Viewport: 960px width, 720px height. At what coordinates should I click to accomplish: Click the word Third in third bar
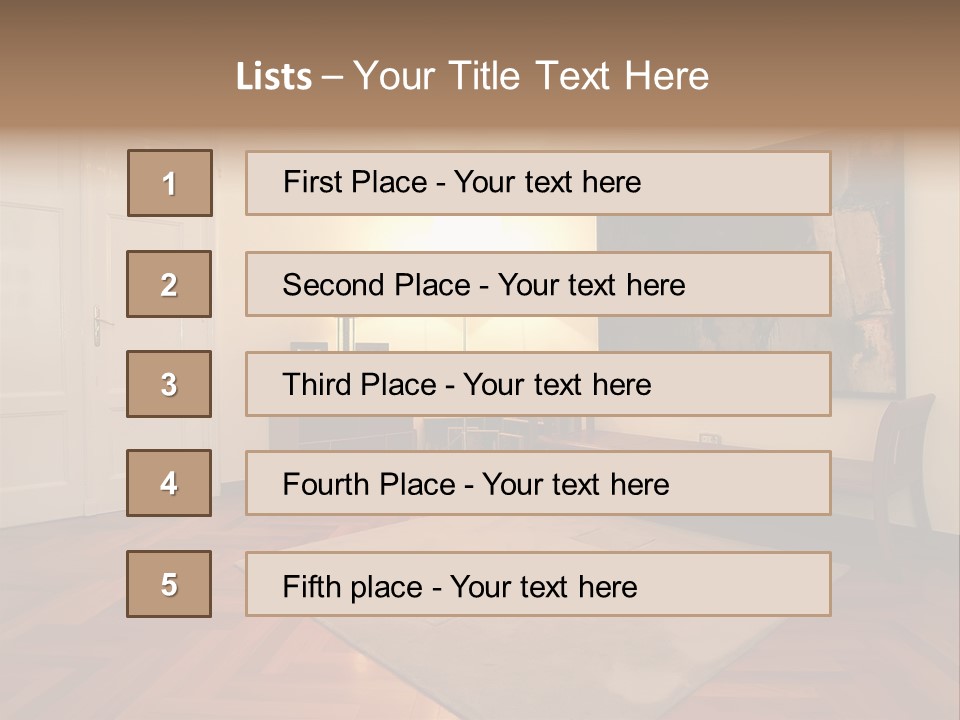point(315,384)
